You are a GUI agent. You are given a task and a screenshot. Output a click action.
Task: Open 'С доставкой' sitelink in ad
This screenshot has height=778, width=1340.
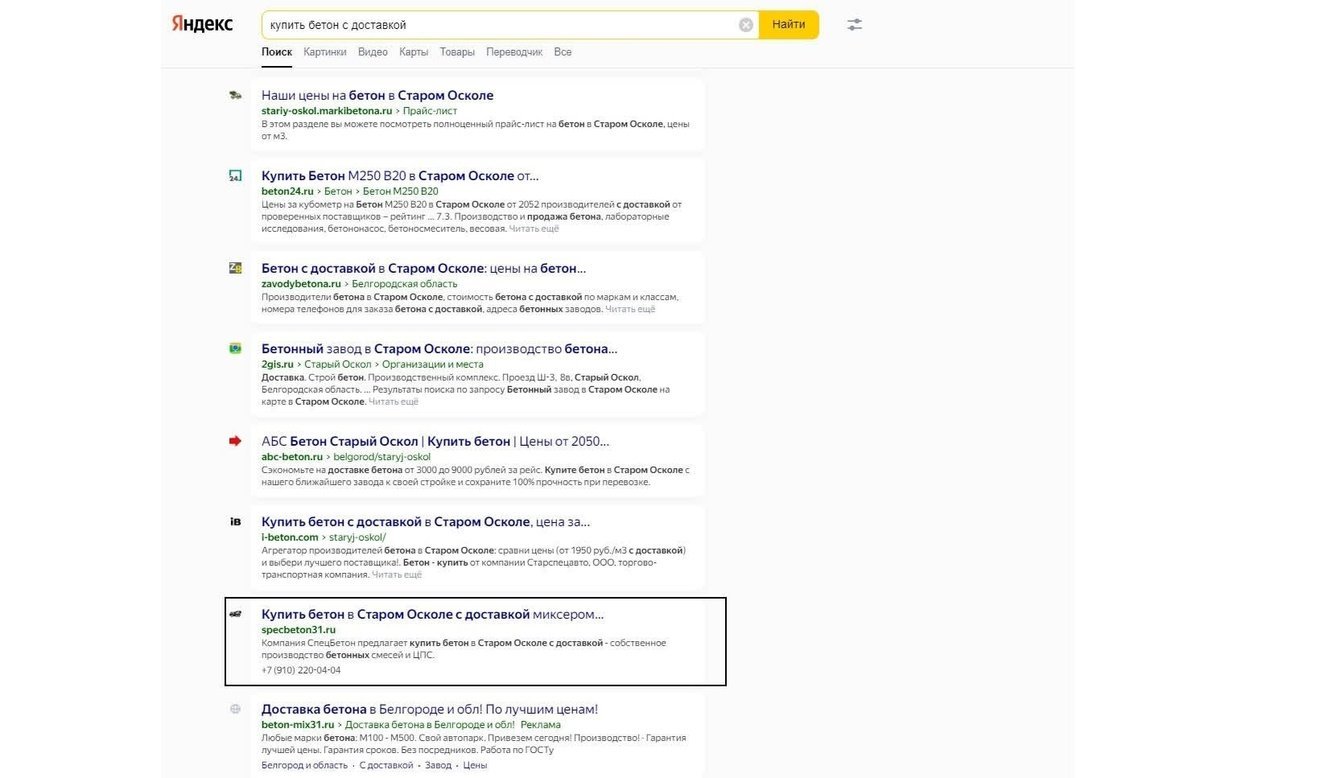(x=386, y=765)
